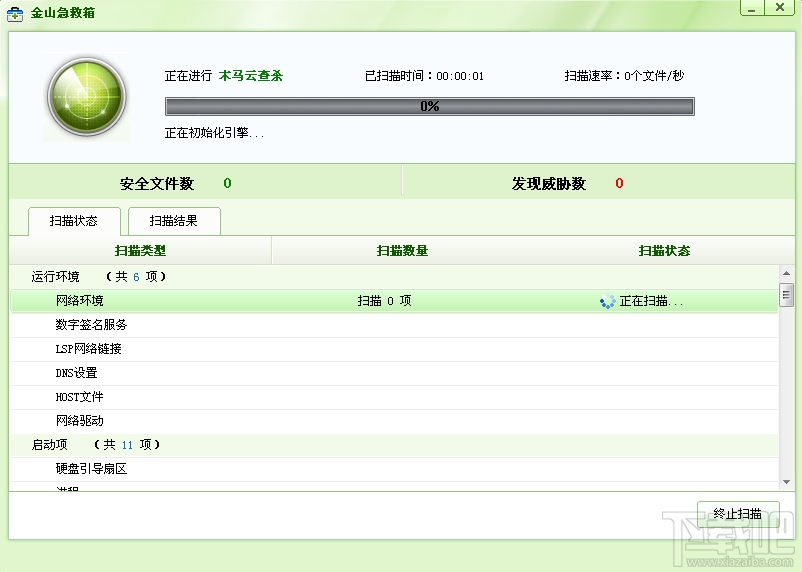Click the 已扫描时间 00:00:01 text
802x572 pixels.
(x=424, y=76)
